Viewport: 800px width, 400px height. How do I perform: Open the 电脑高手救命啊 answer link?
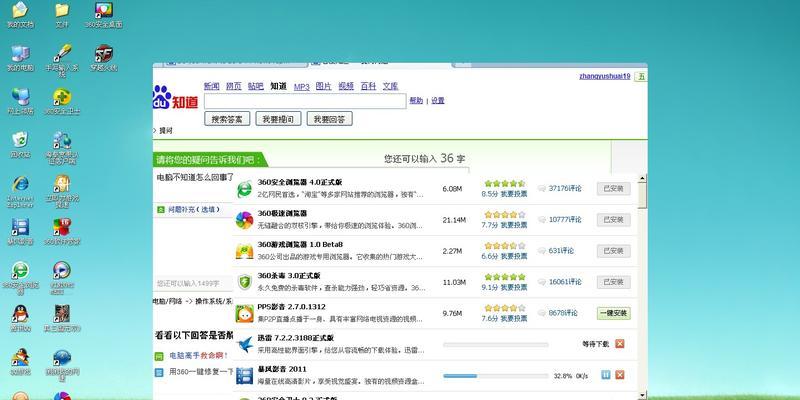point(198,355)
